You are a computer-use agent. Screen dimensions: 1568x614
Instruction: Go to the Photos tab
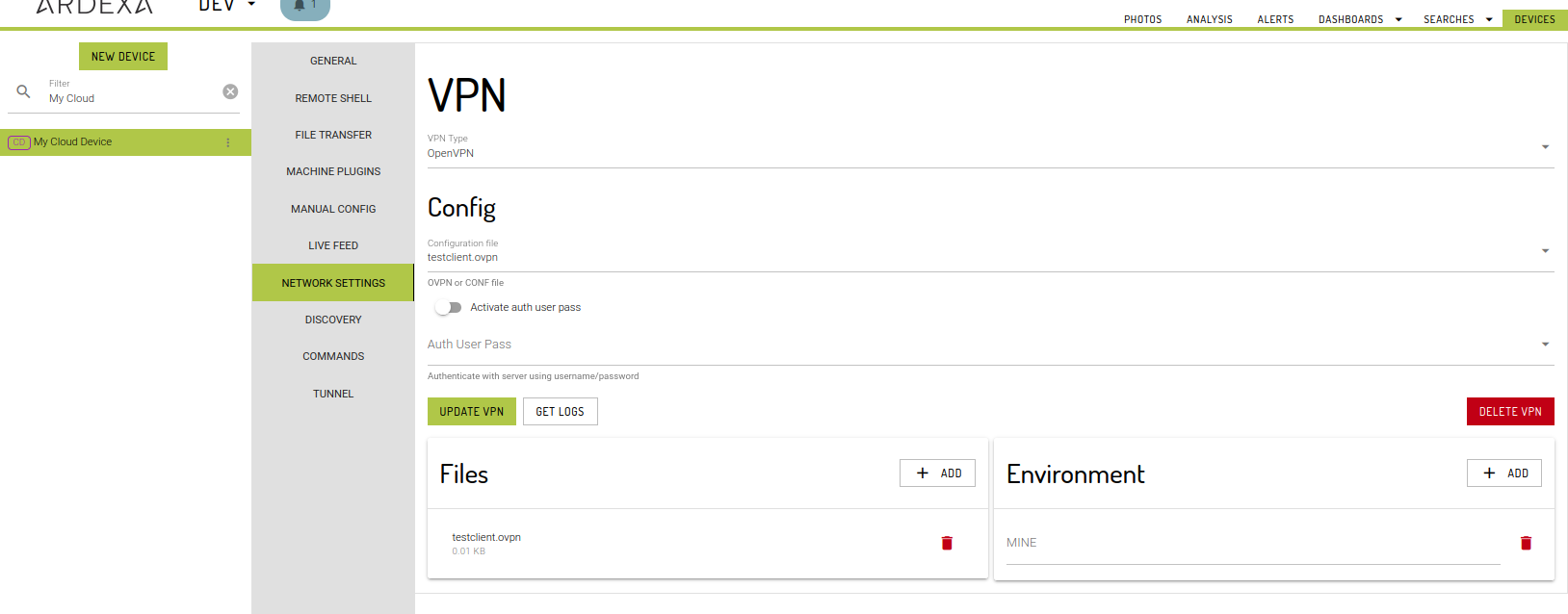pyautogui.click(x=1142, y=19)
